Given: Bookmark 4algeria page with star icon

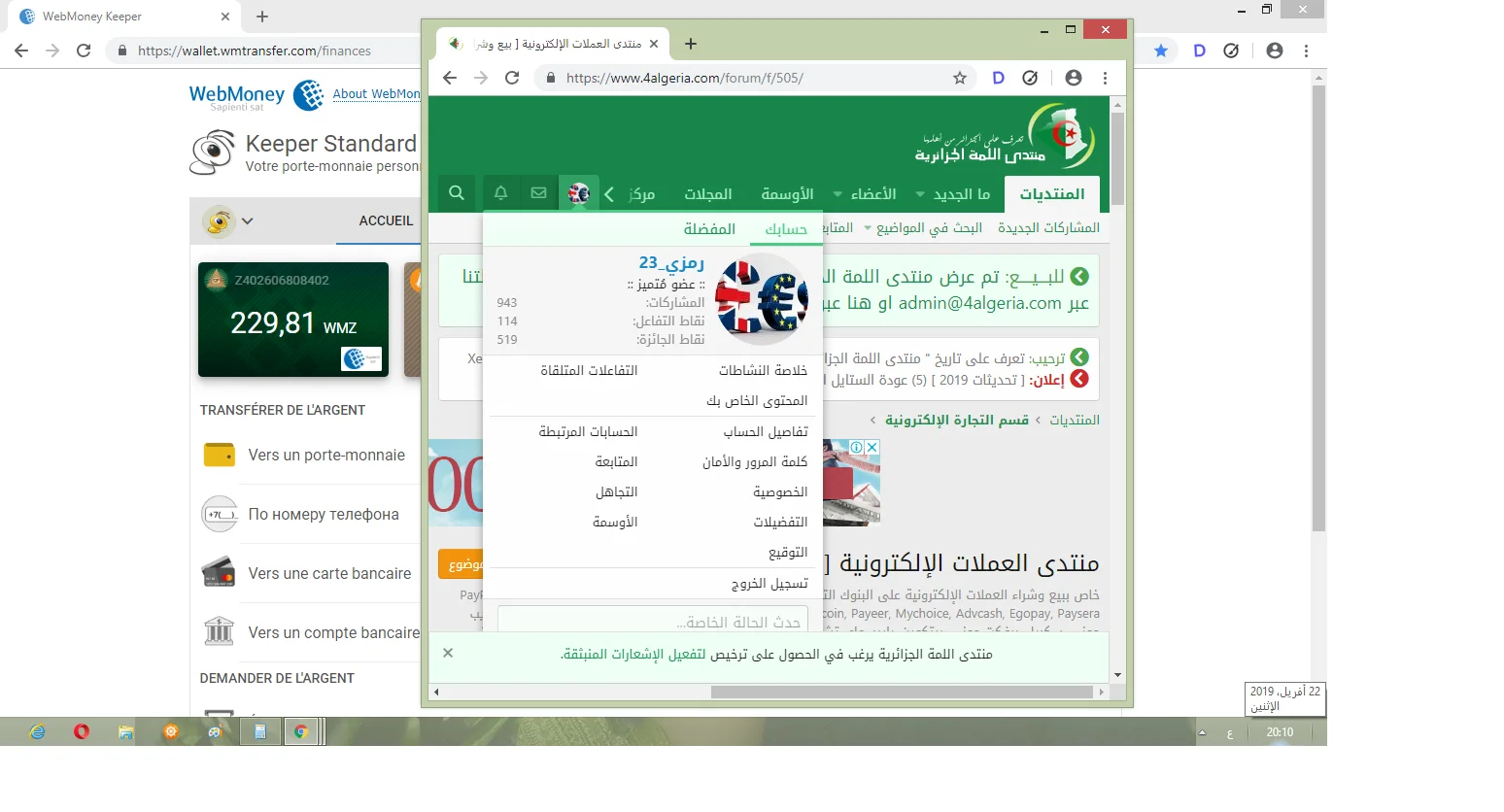Looking at the screenshot, I should (x=959, y=78).
